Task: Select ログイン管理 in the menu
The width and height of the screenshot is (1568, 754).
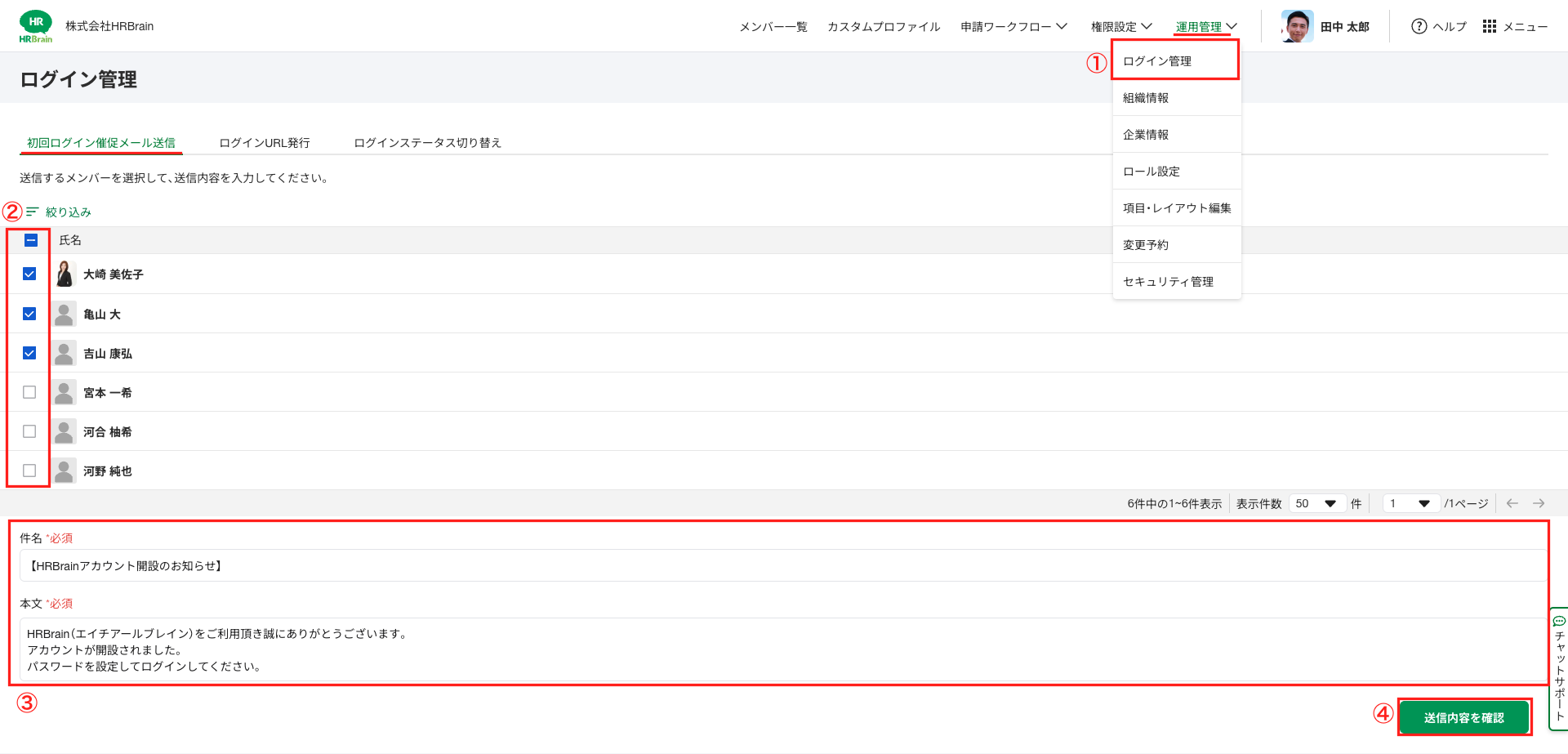Action: click(1157, 61)
